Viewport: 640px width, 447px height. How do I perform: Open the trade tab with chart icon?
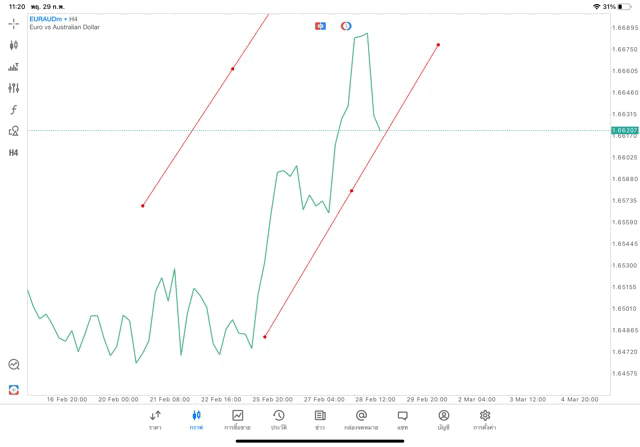[237, 419]
